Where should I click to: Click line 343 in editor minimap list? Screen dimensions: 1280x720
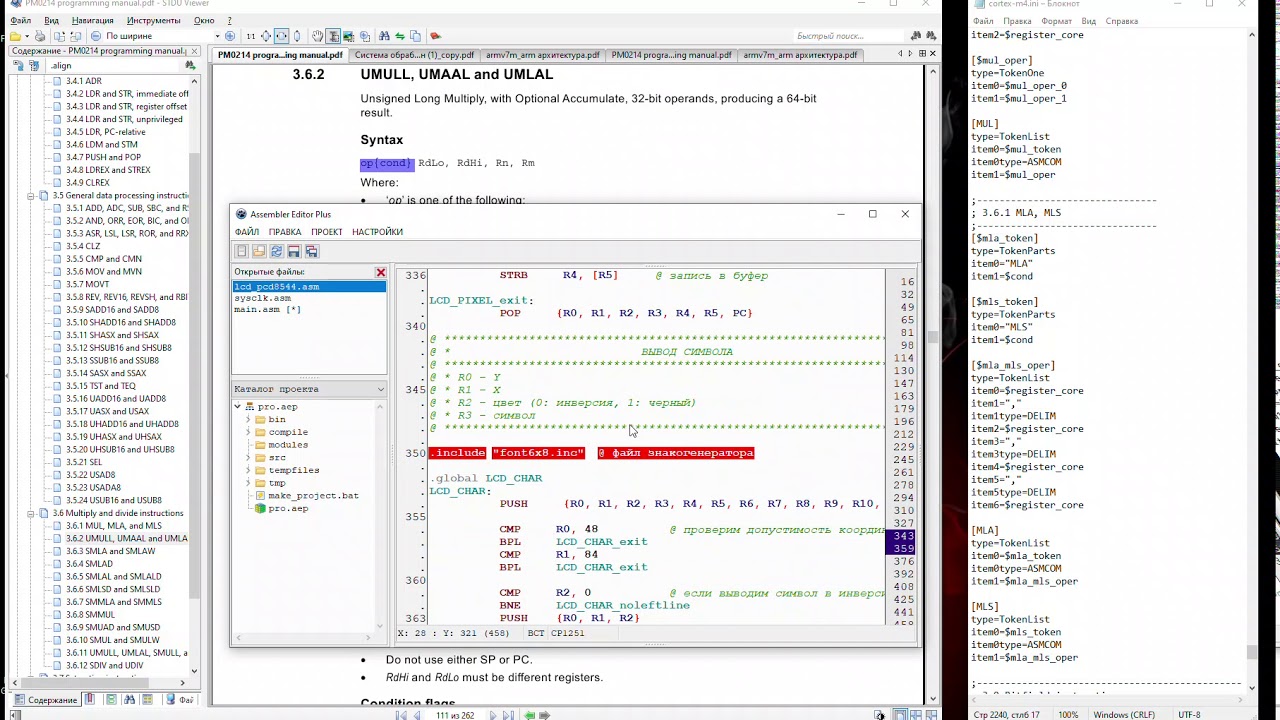[904, 536]
